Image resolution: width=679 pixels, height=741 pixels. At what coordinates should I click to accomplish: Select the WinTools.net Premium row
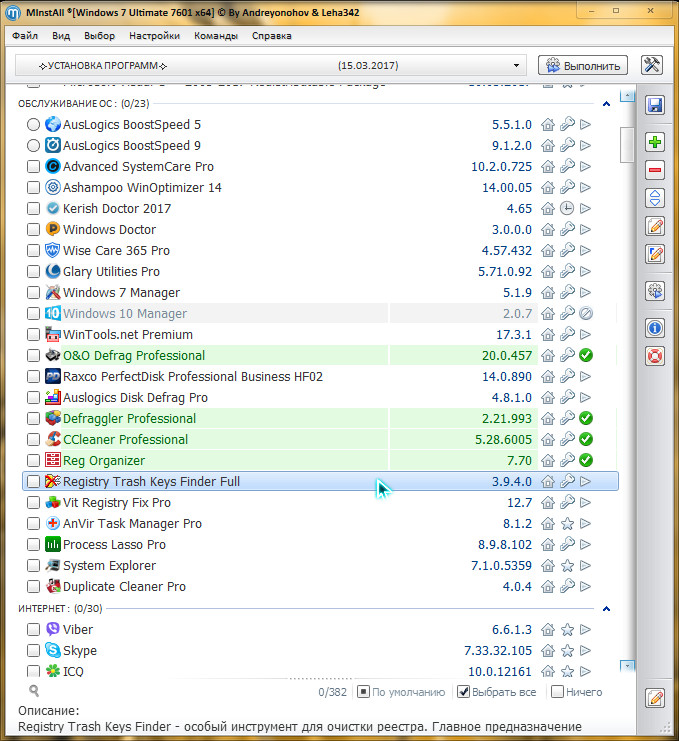320,335
